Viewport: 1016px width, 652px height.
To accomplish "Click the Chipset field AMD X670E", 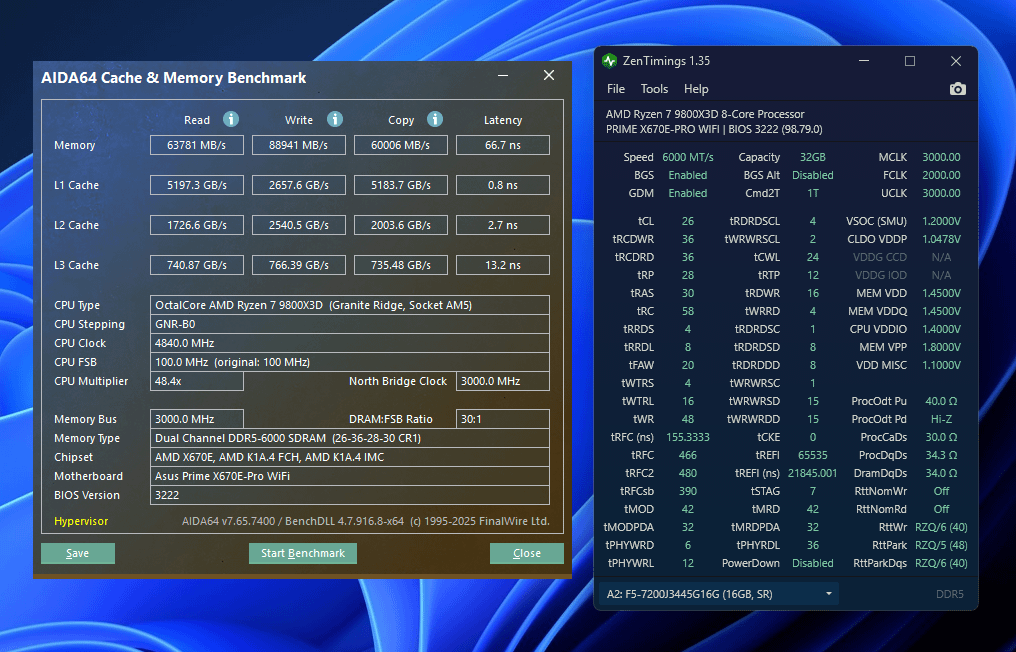I will click(350, 457).
